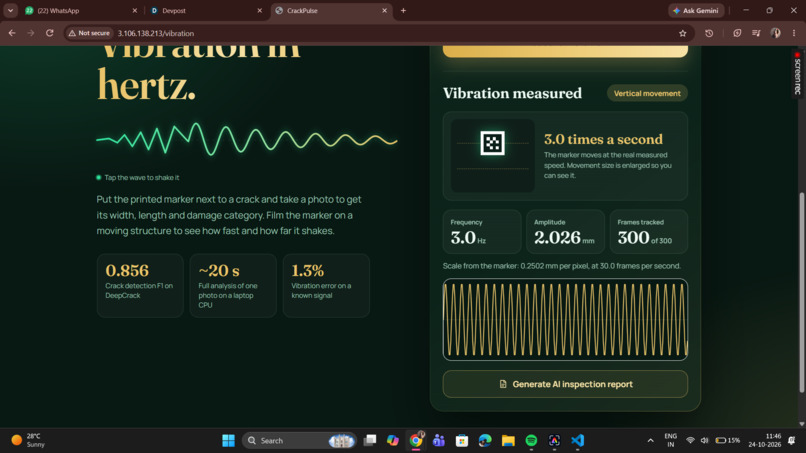Go forward to next page
Viewport: 806px width, 453px height.
(x=31, y=33)
